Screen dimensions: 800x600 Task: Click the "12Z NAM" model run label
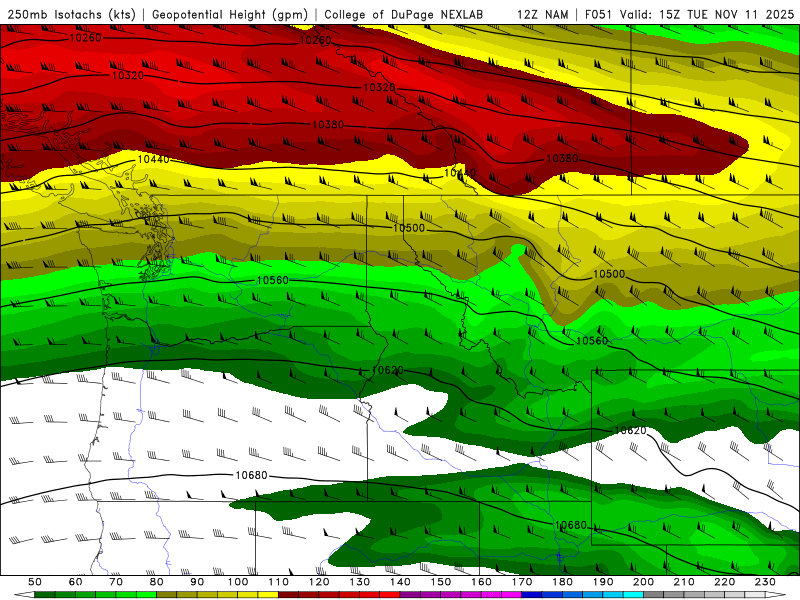click(x=542, y=14)
